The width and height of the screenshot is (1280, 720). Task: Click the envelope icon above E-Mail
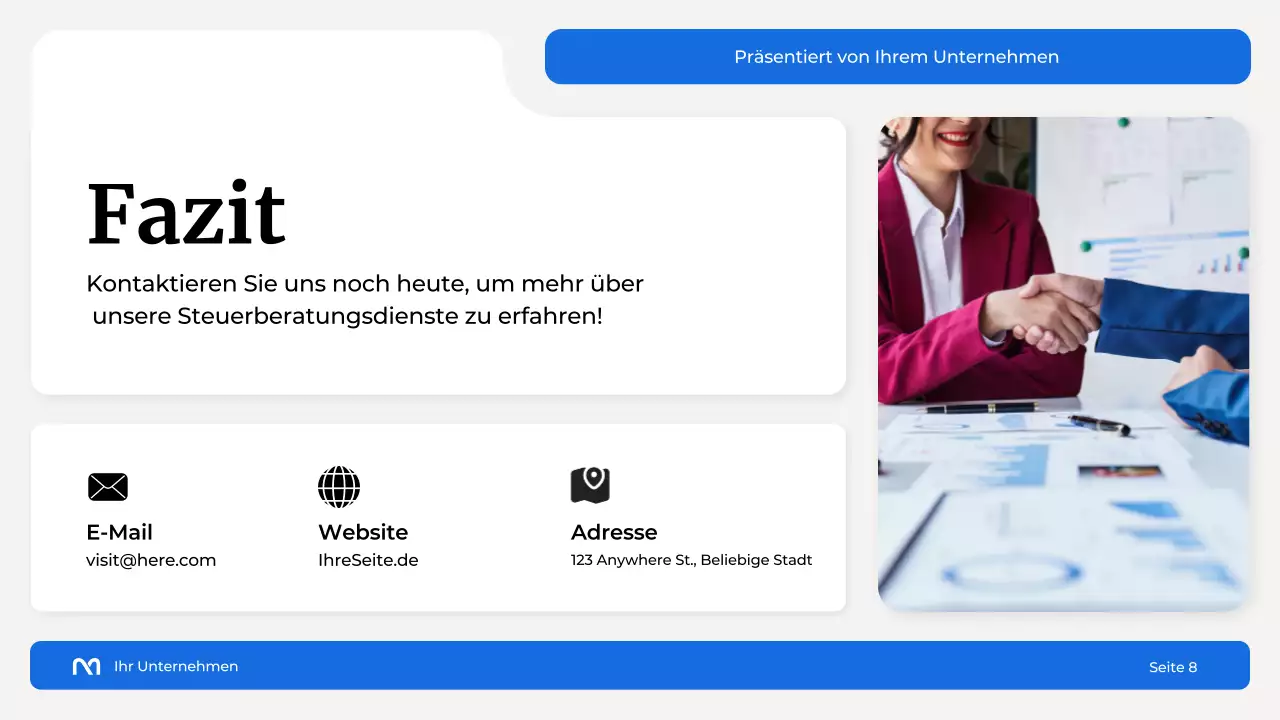pyautogui.click(x=107, y=487)
